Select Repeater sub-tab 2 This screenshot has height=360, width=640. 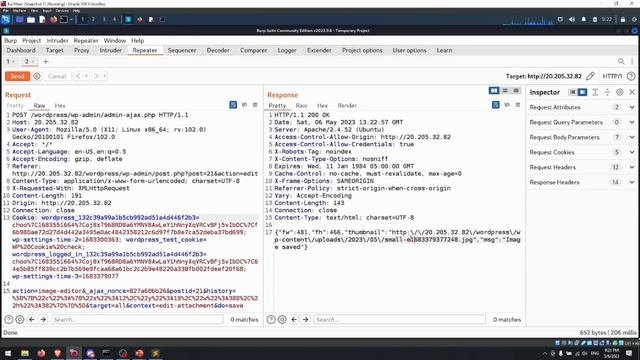[29, 62]
